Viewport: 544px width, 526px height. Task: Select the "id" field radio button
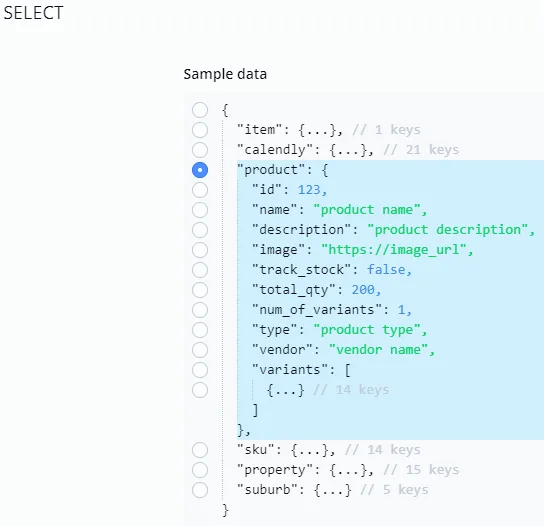[x=200, y=190]
